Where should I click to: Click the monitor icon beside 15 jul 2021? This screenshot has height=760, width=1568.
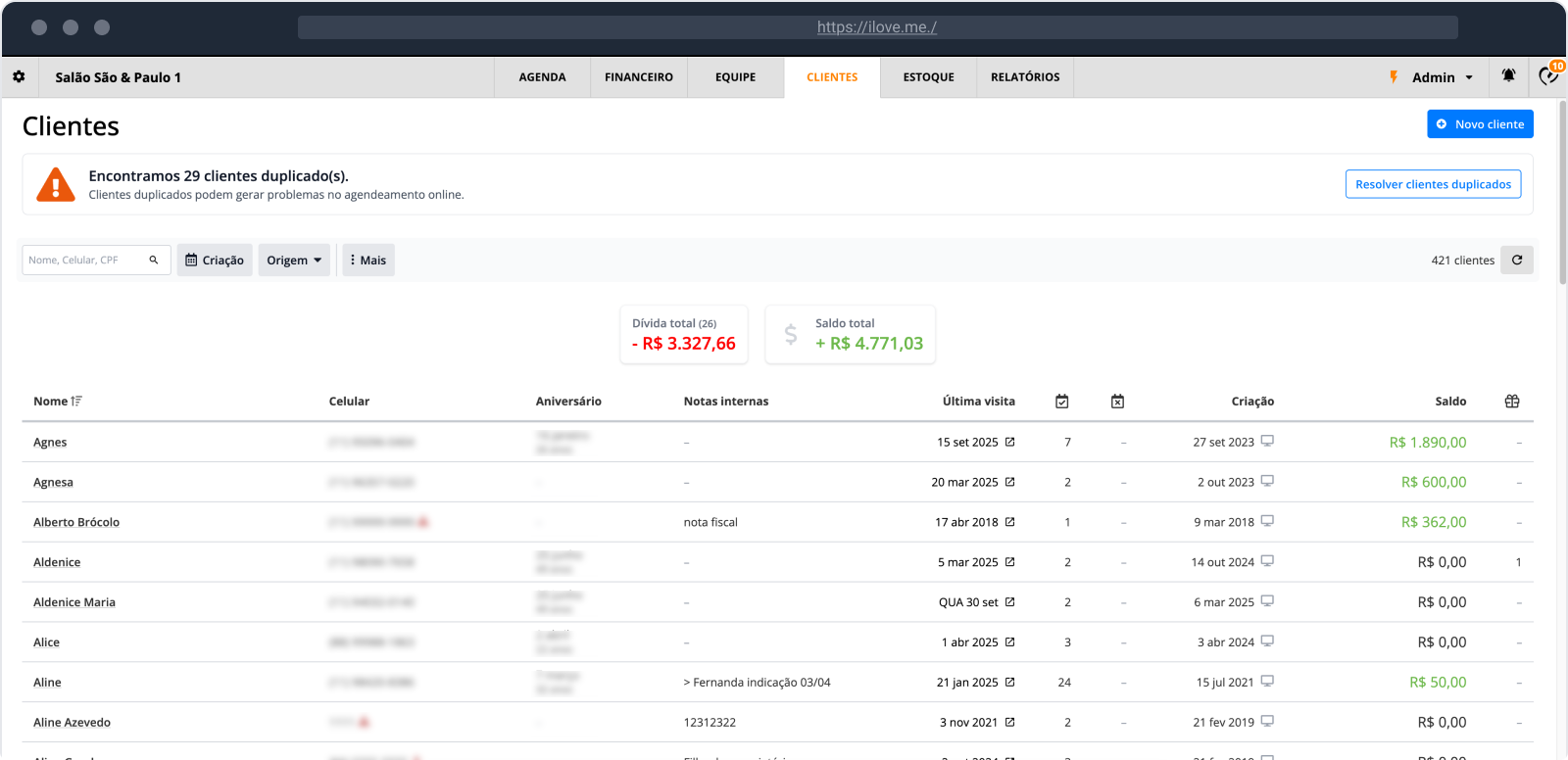click(1267, 682)
